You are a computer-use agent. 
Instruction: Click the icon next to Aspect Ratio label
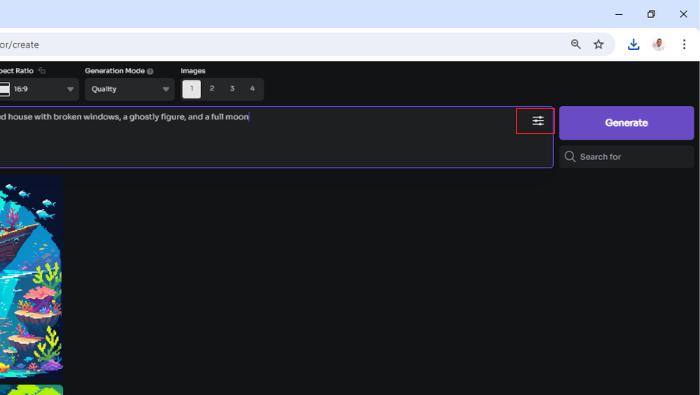click(x=42, y=71)
